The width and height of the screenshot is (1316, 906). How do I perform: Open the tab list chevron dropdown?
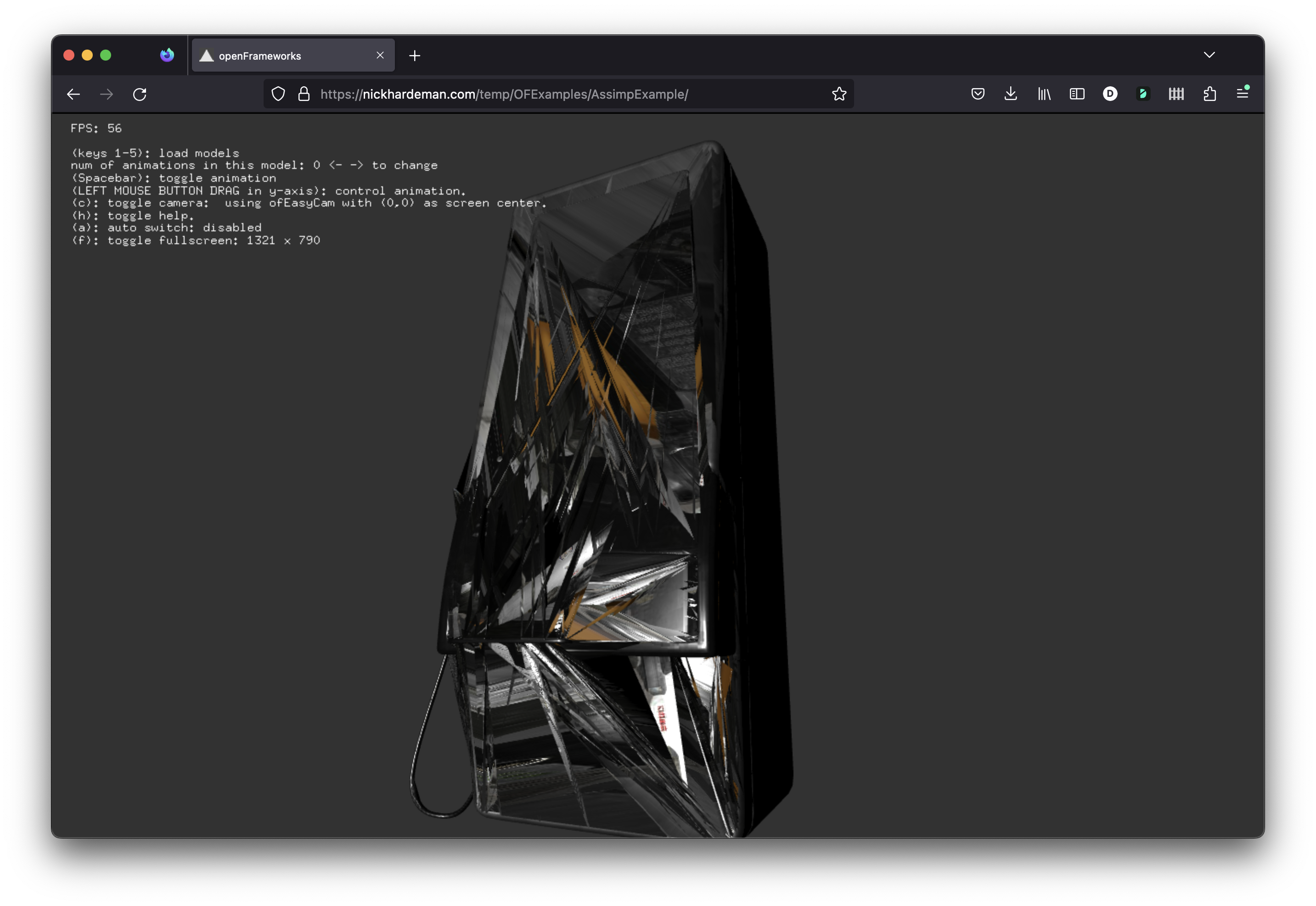[x=1210, y=55]
